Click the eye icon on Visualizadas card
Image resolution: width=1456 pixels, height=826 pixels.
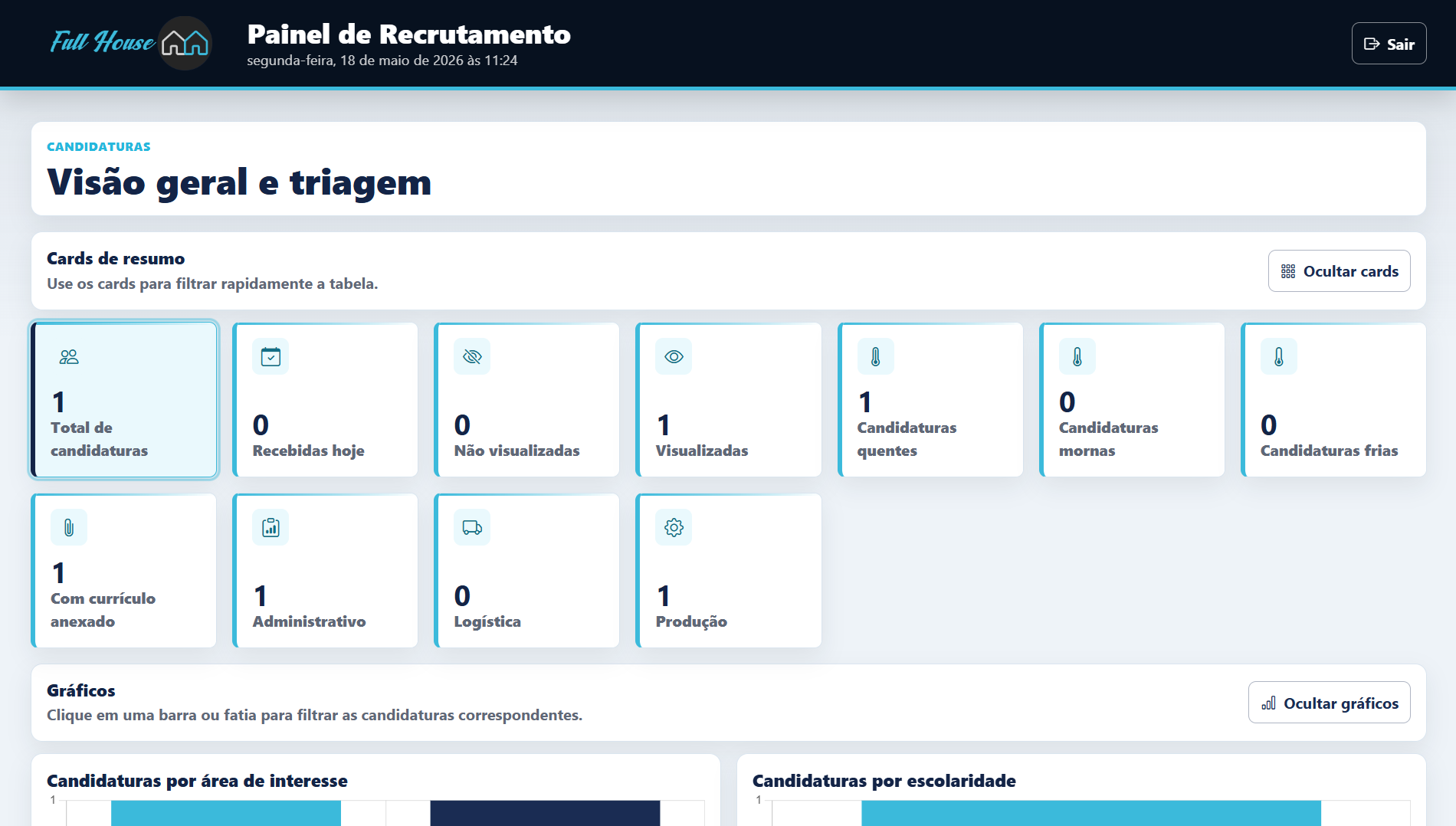[674, 356]
